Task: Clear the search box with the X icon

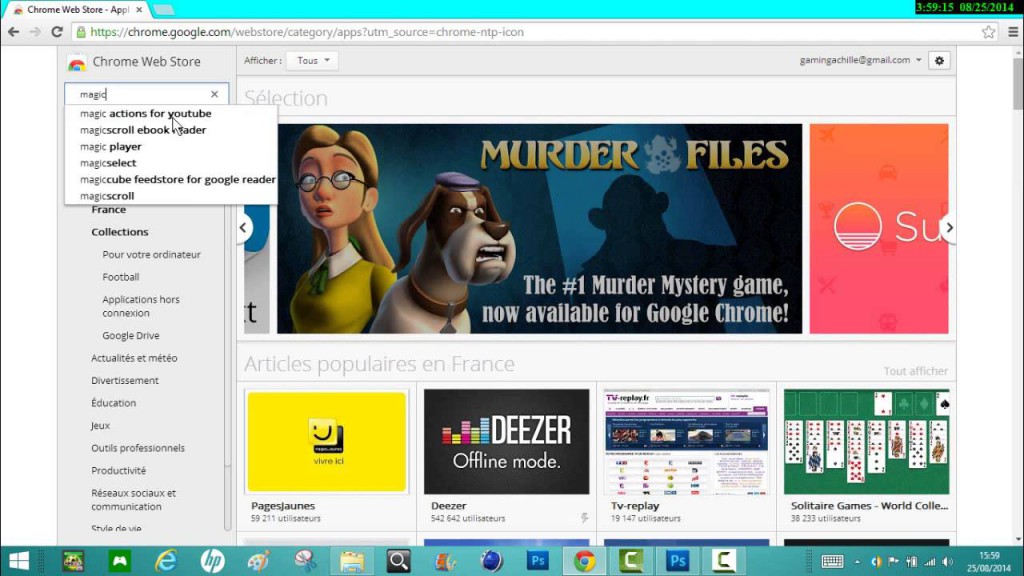Action: 214,94
